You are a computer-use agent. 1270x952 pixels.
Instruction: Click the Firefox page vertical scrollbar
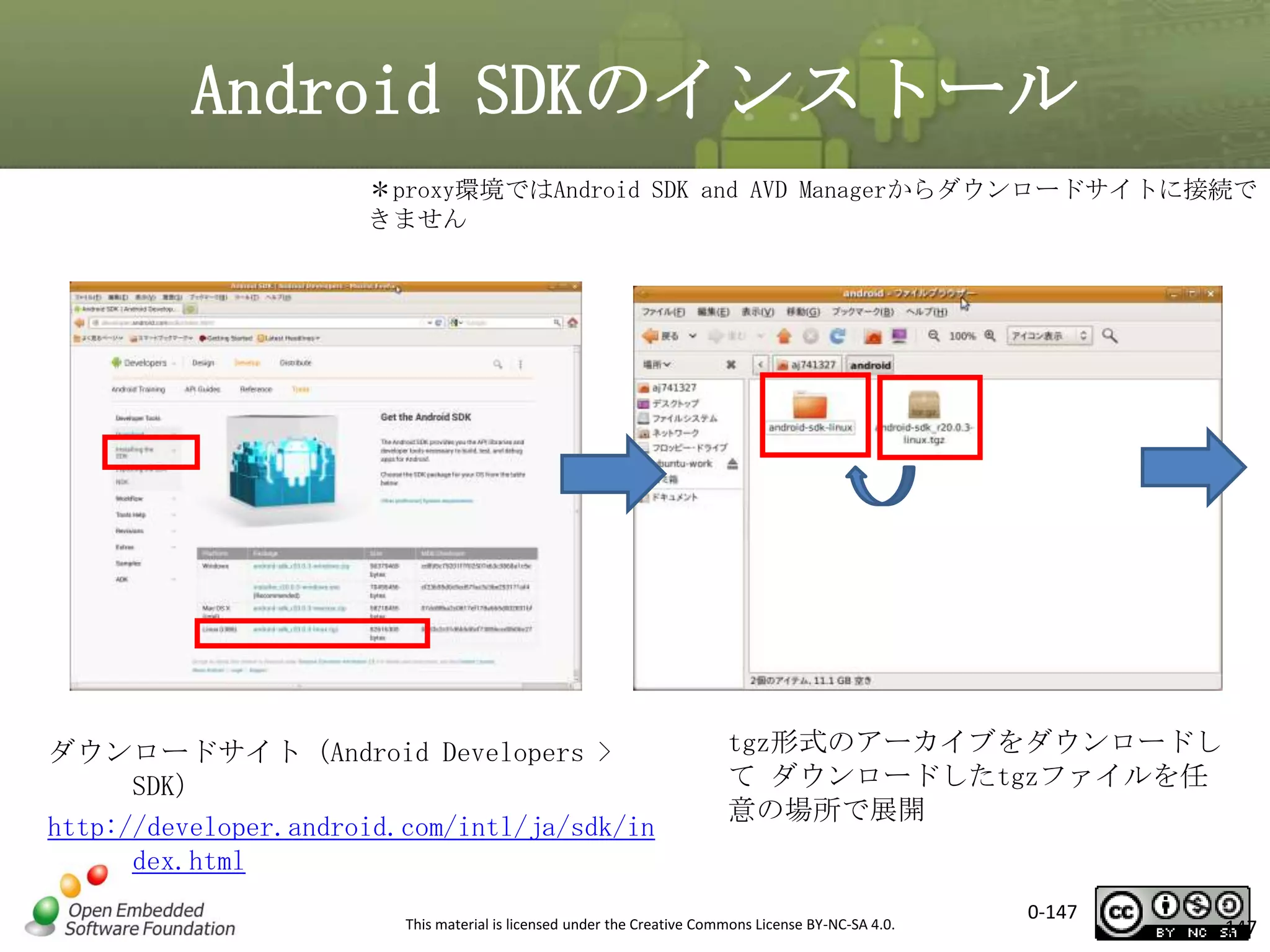577,514
